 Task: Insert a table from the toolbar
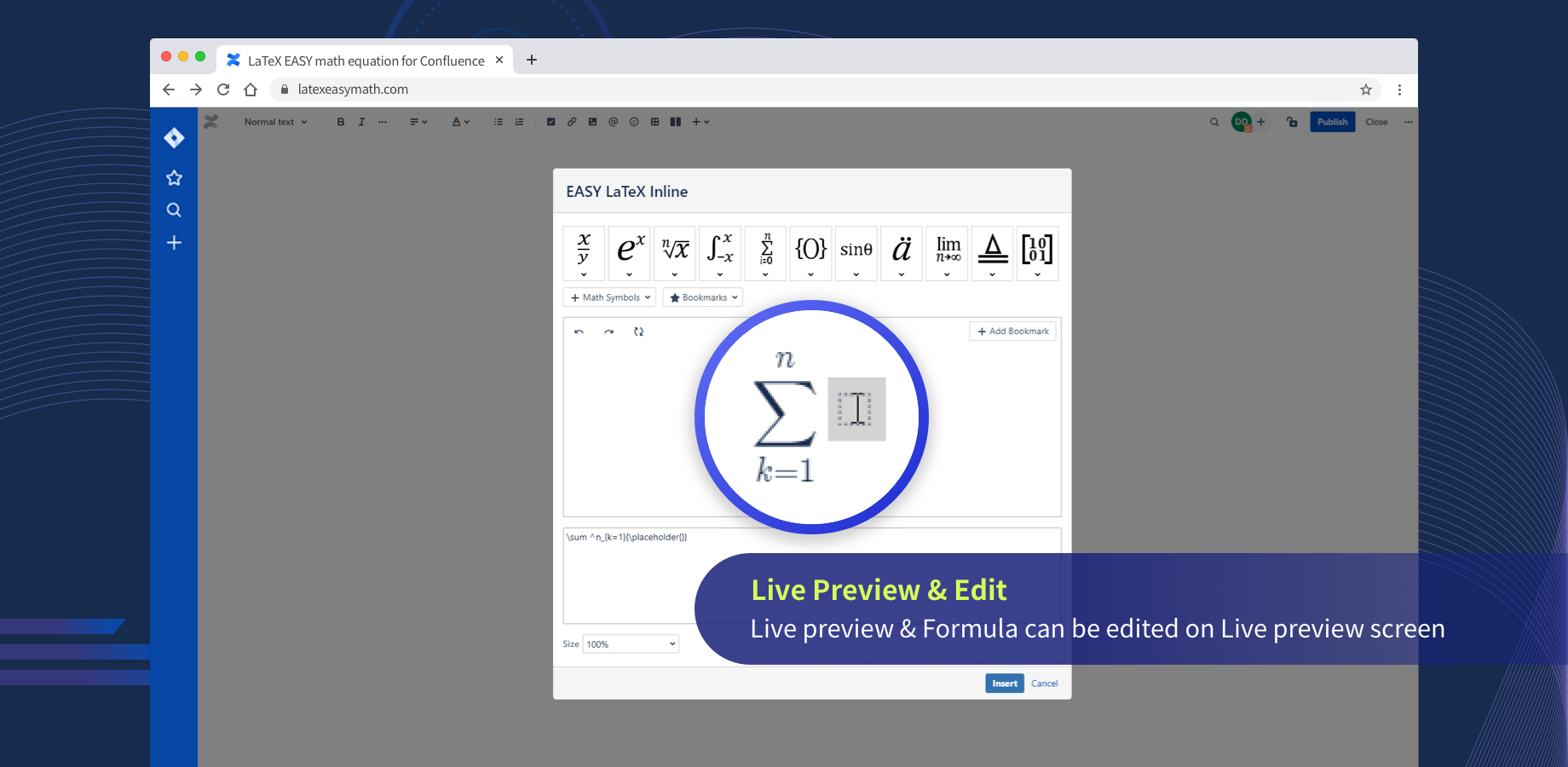654,122
